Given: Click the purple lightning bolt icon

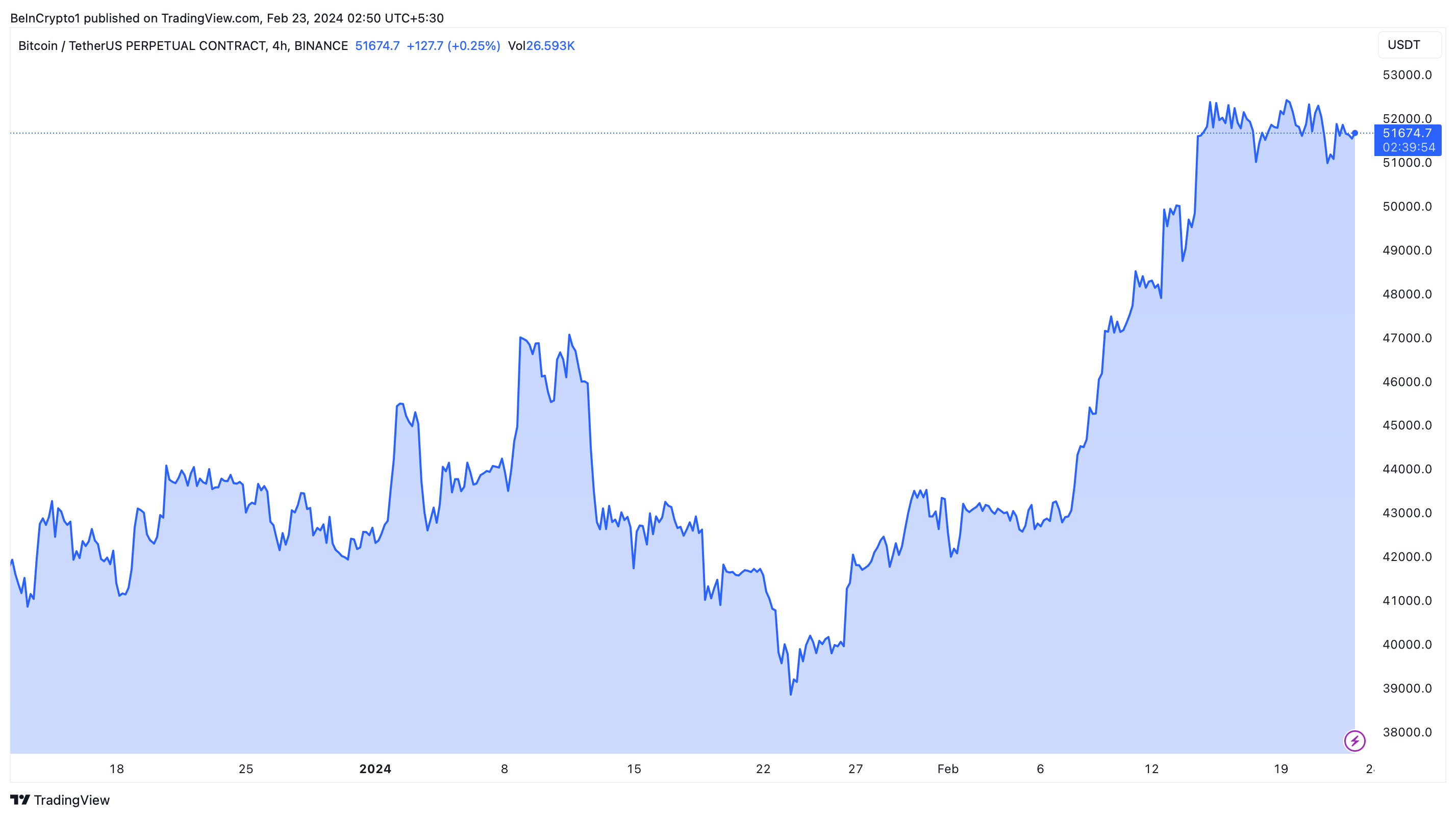Looking at the screenshot, I should [x=1354, y=740].
